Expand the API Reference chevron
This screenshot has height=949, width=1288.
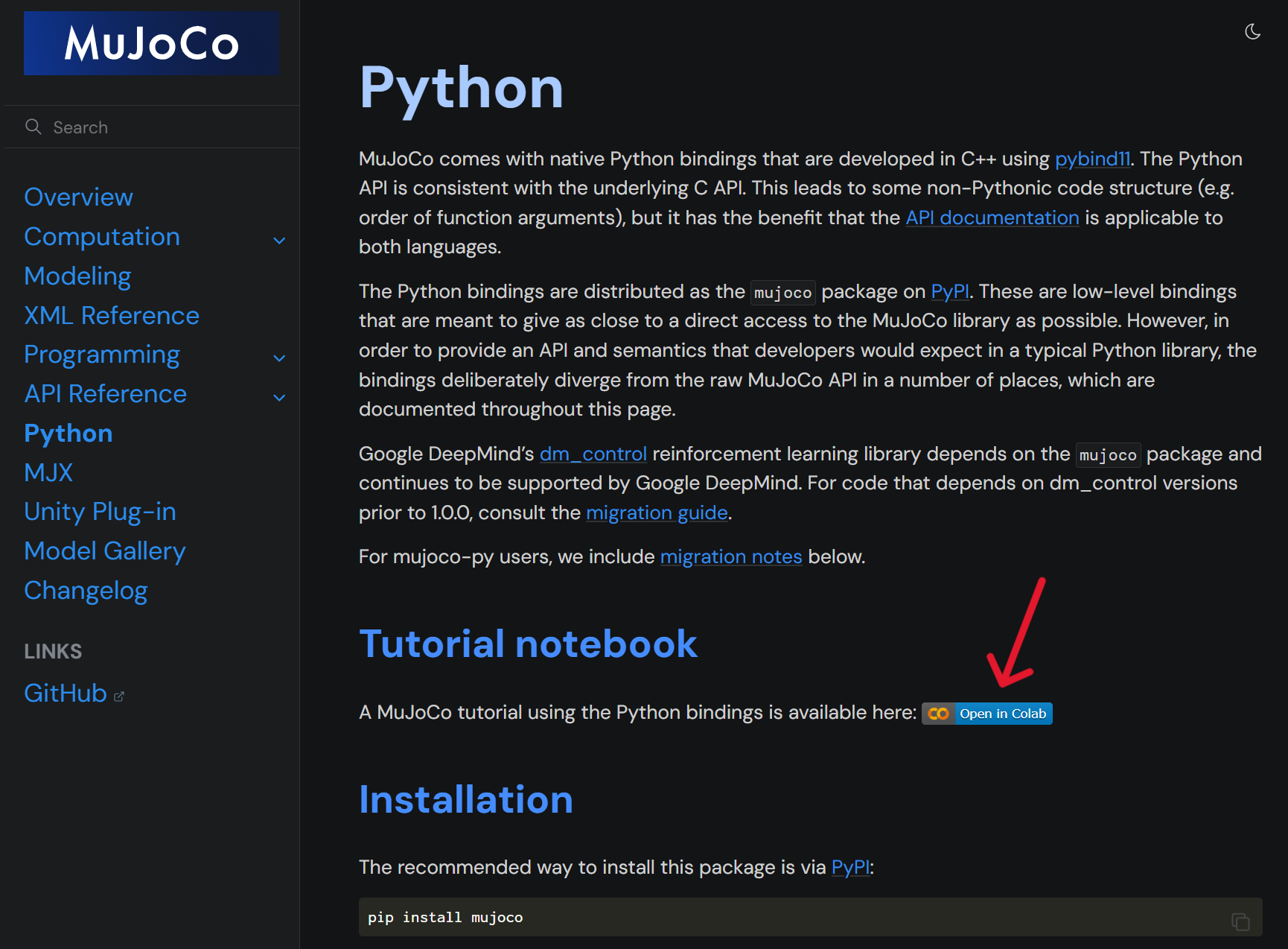(279, 397)
